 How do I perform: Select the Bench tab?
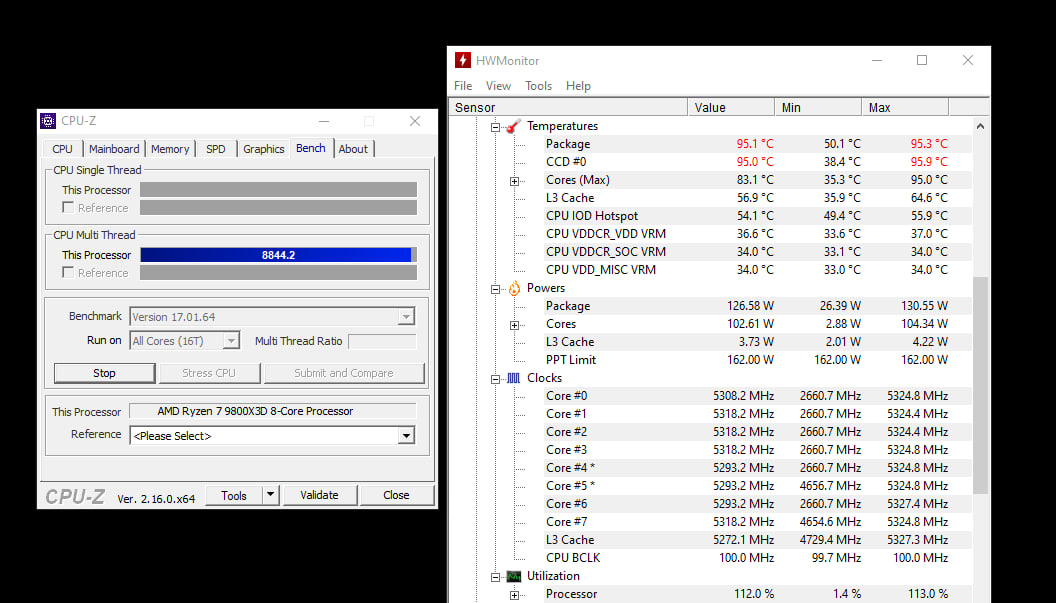point(310,148)
